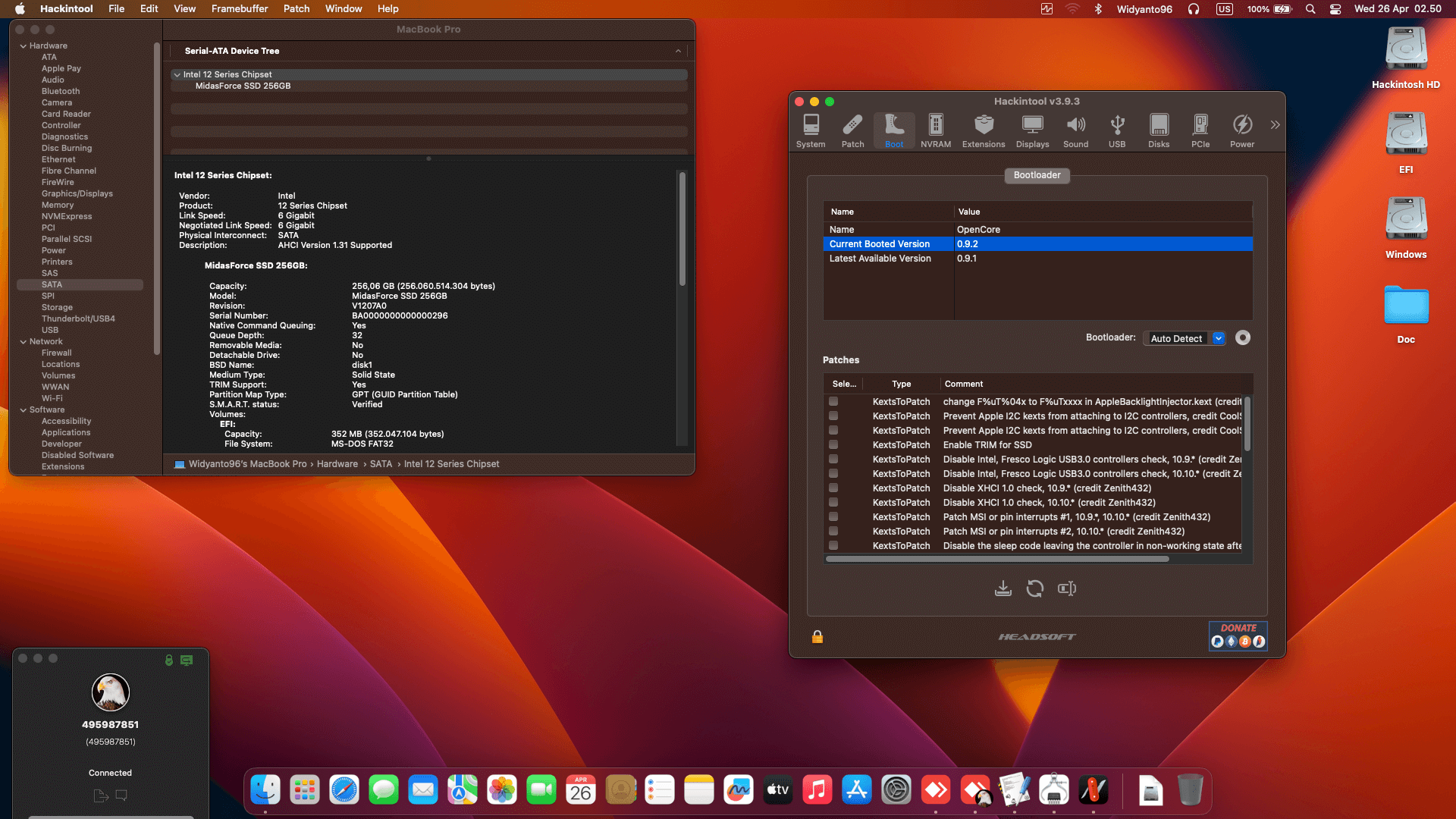The width and height of the screenshot is (1456, 819).
Task: Open the USB toolbar icon in Hackintool
Action: [1117, 130]
